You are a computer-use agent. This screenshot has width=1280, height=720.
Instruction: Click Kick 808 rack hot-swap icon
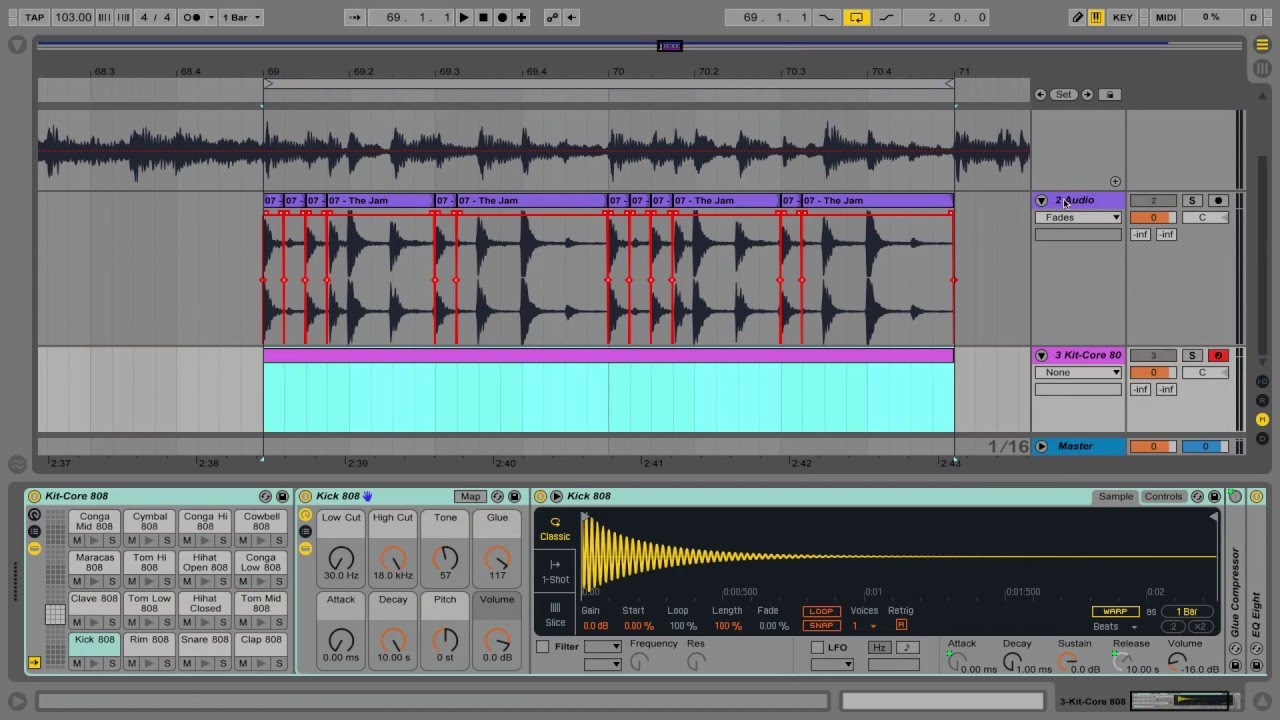497,496
